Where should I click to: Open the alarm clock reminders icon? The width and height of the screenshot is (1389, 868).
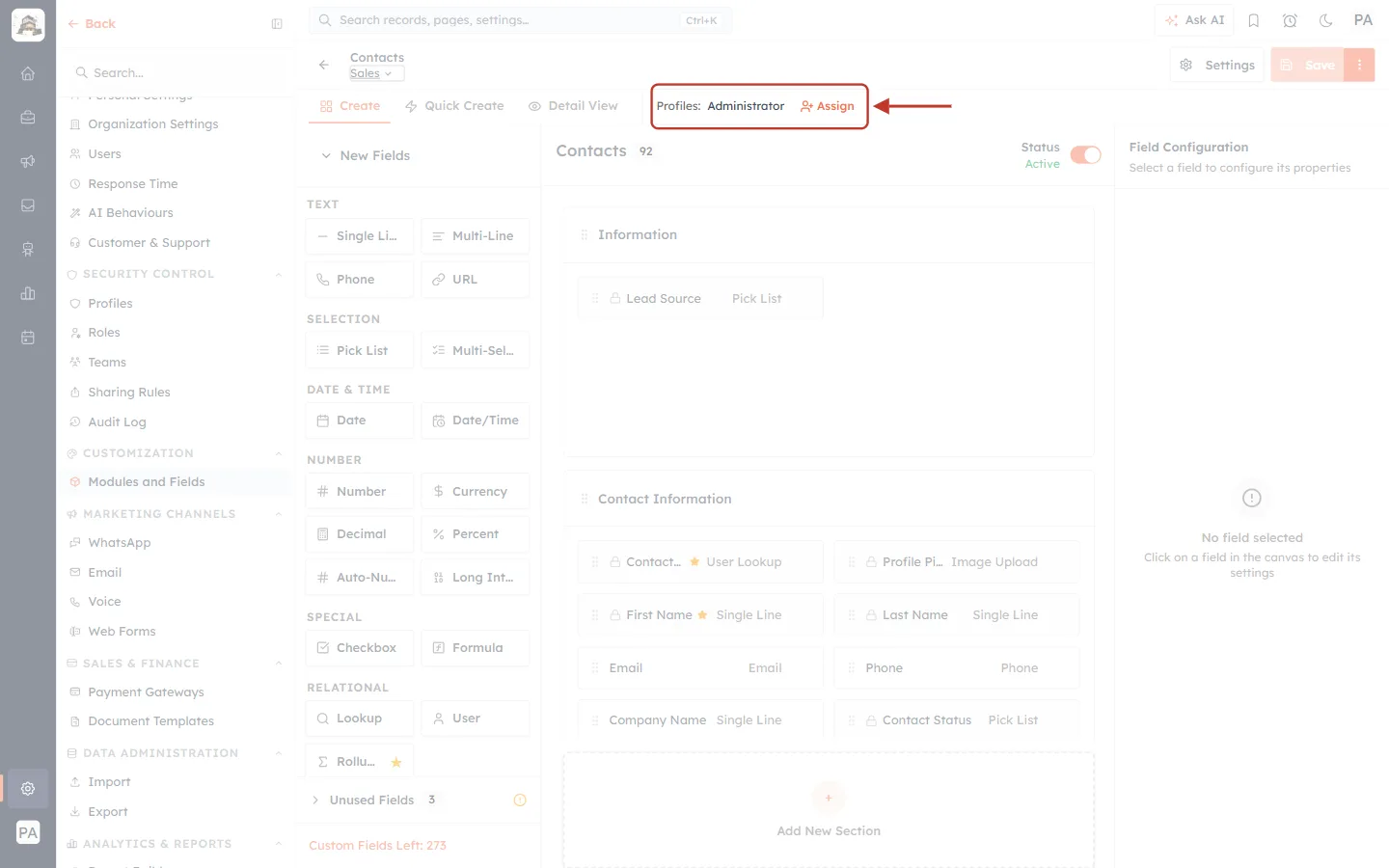[1290, 20]
